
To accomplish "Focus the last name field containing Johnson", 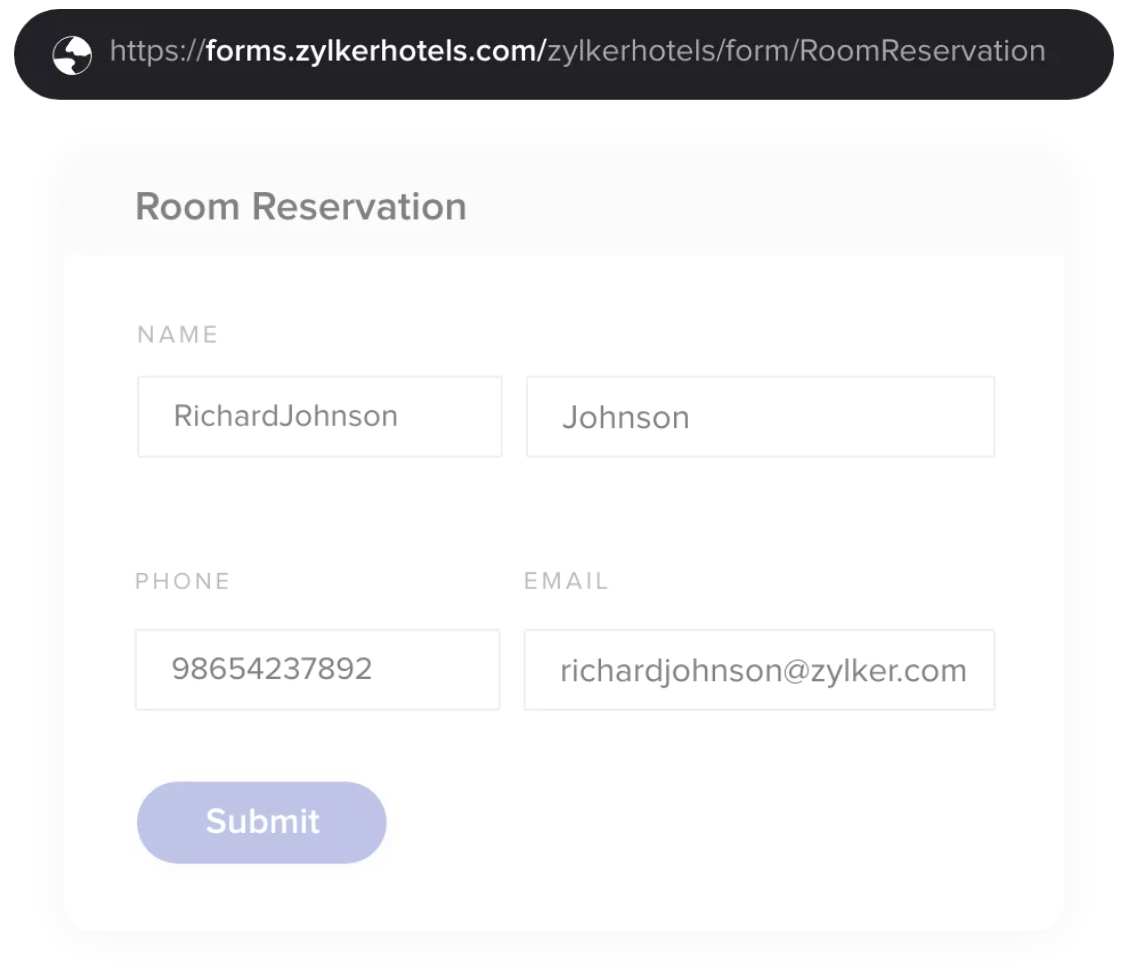I will point(760,417).
